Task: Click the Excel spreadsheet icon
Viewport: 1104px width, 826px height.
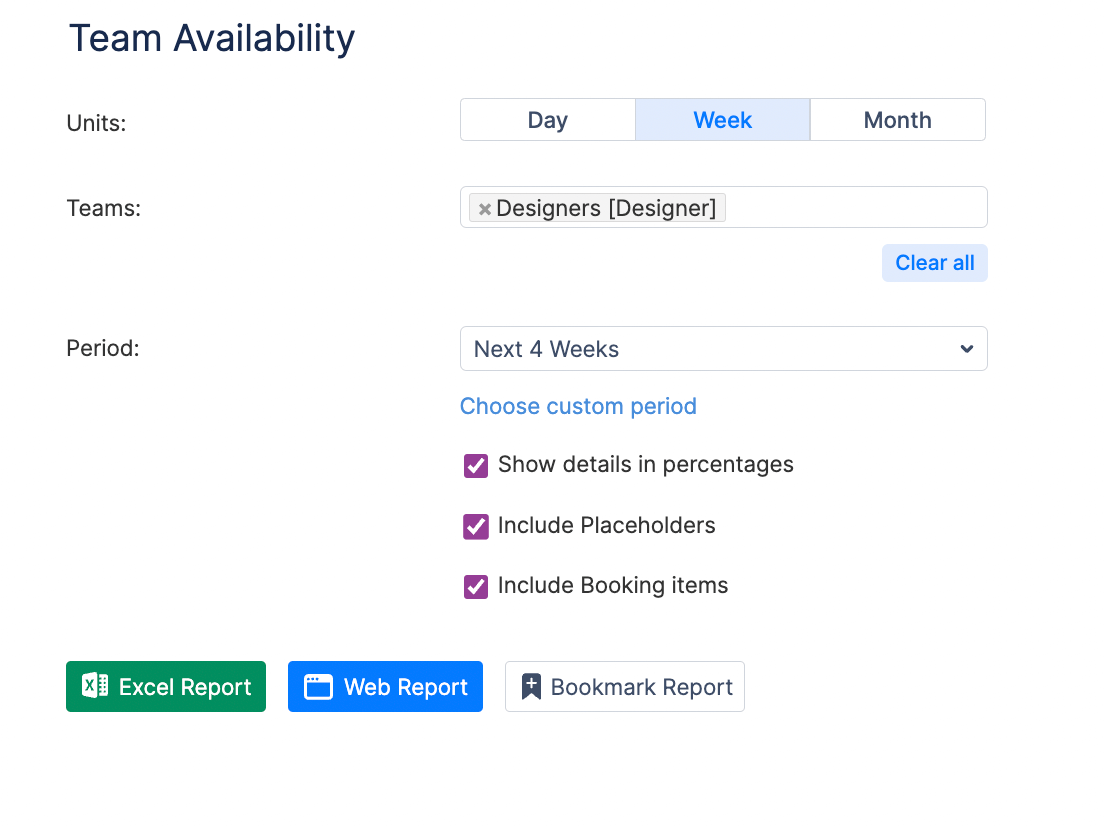Action: click(95, 686)
